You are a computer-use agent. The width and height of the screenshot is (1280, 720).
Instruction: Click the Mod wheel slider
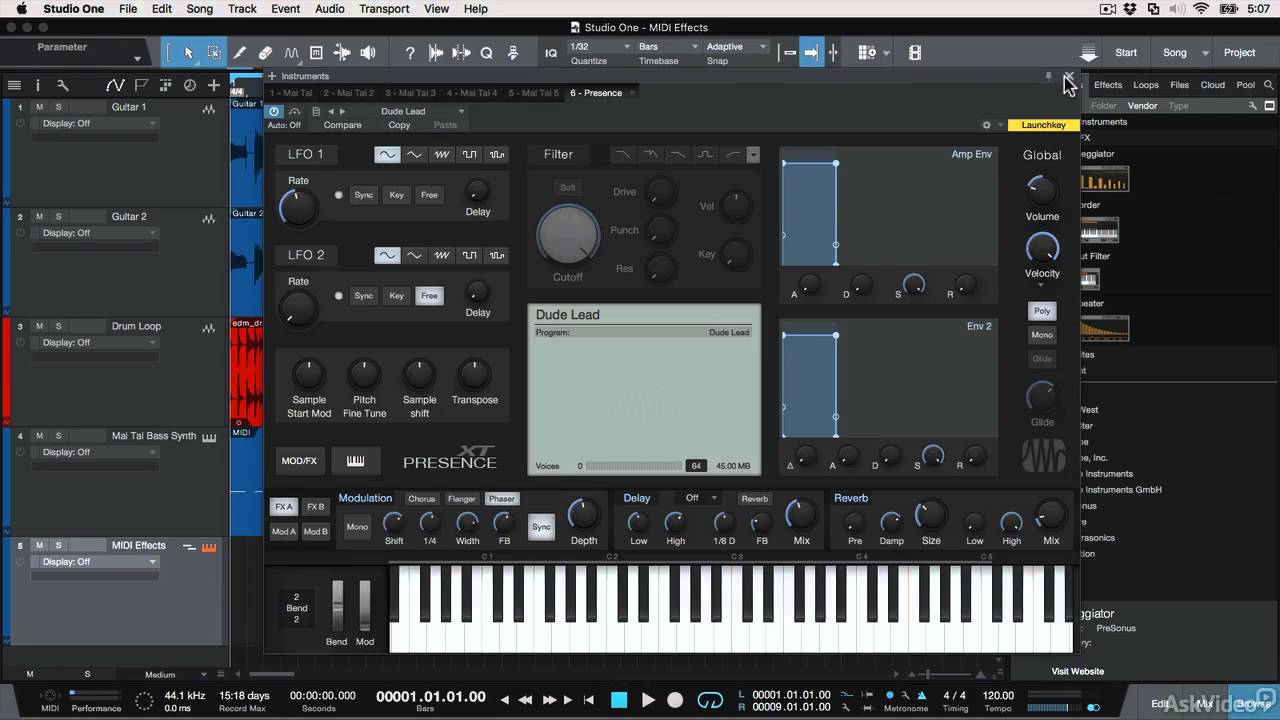coord(365,605)
